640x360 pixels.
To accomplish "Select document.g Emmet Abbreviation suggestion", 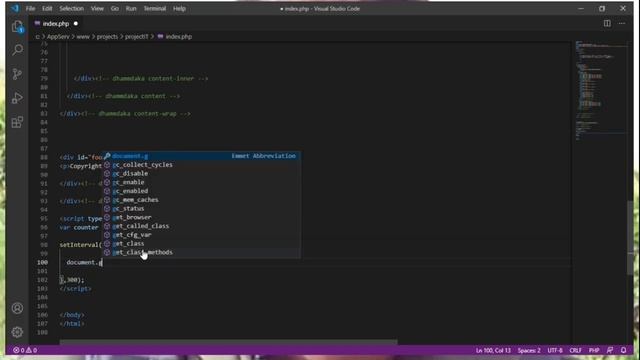I will pyautogui.click(x=201, y=156).
